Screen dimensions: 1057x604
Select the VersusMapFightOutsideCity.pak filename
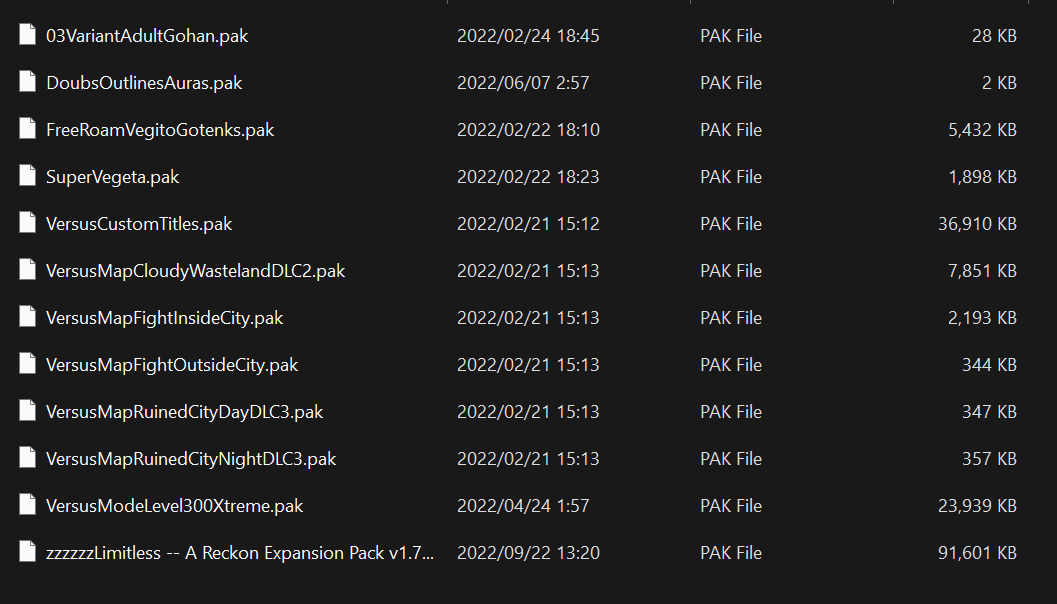(172, 365)
